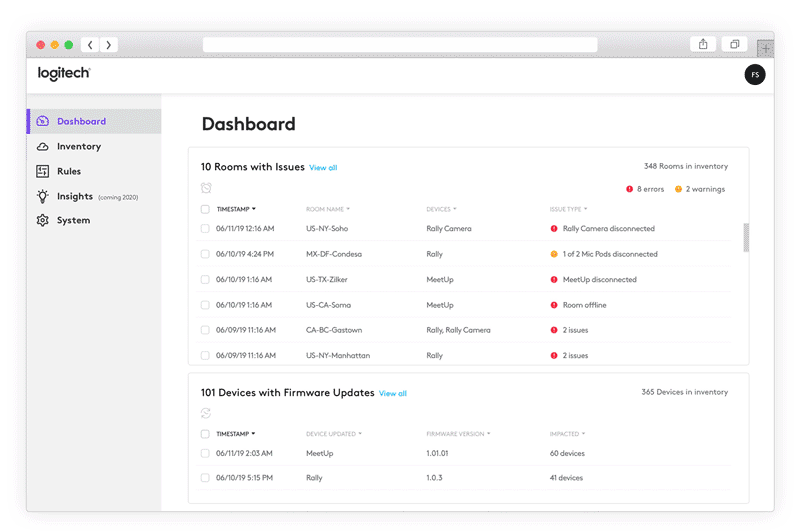Click error icon in CA-BC-Gastown row
This screenshot has height=531, width=800.
pos(554,330)
